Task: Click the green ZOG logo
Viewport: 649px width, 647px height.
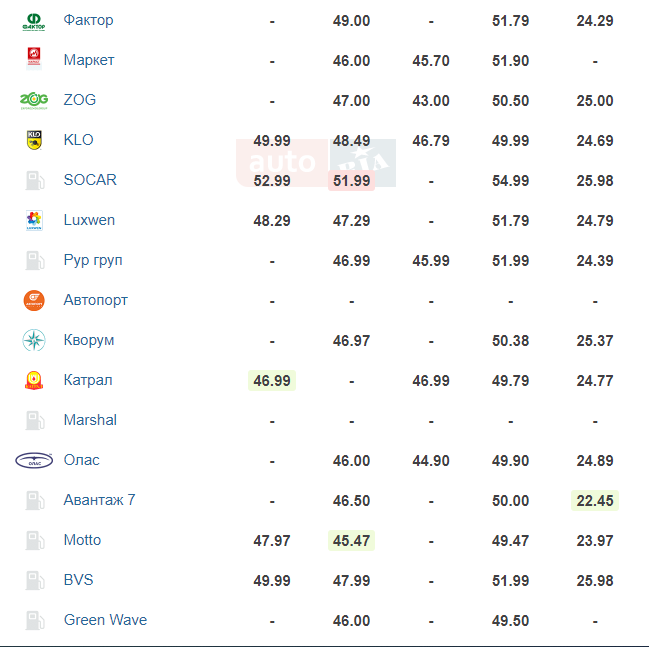Action: [34, 101]
